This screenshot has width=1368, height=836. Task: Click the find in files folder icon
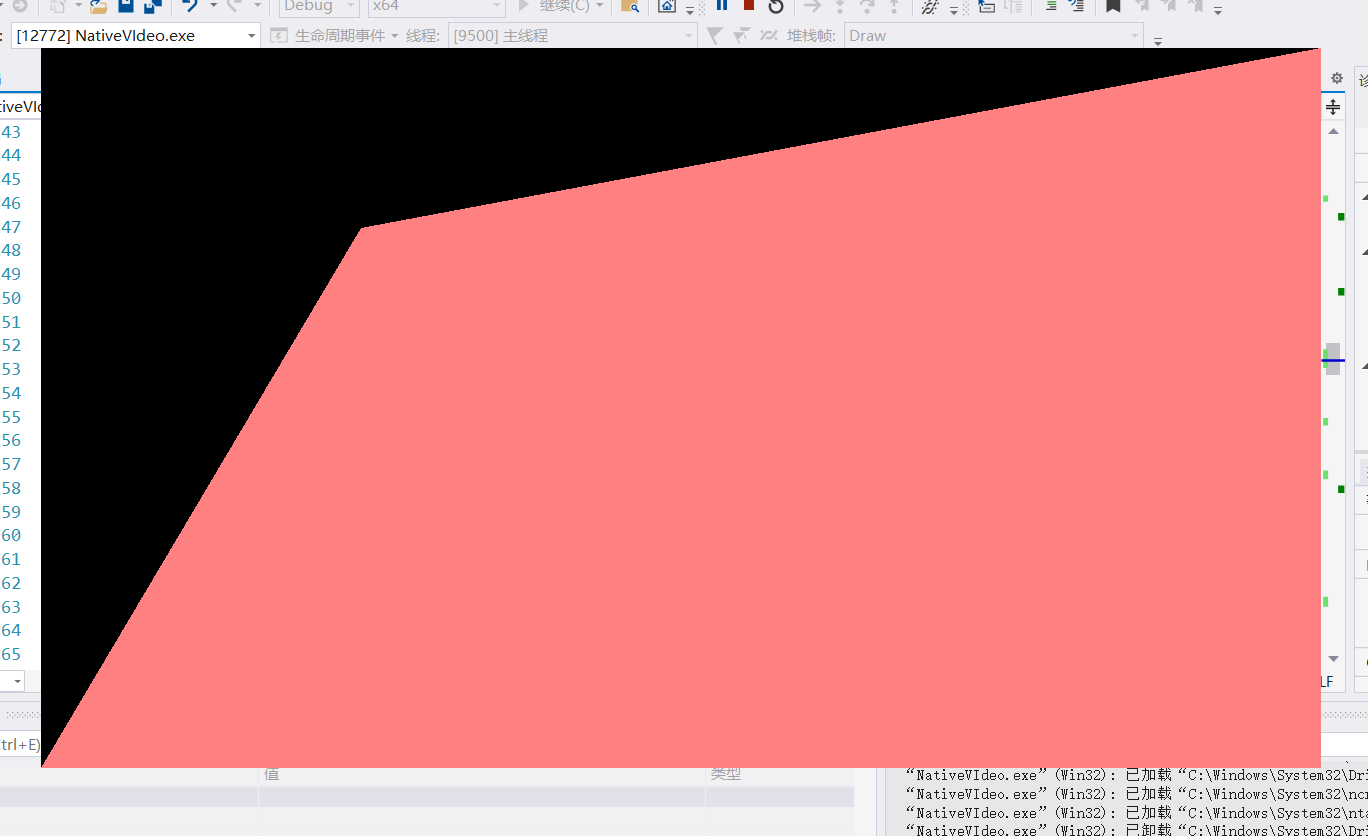tap(630, 6)
